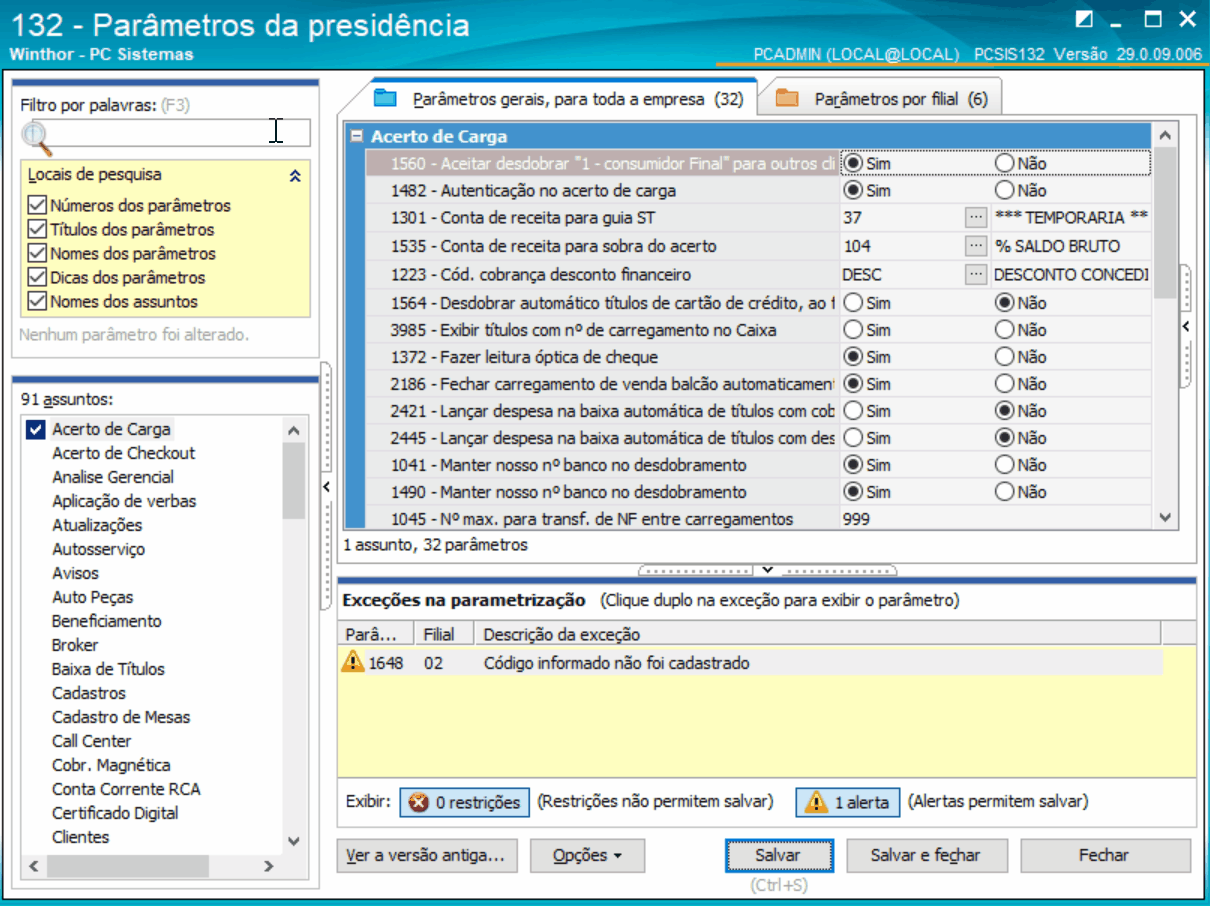
Task: Toggle Nomes dos assuntos checkbox
Action: (37, 301)
